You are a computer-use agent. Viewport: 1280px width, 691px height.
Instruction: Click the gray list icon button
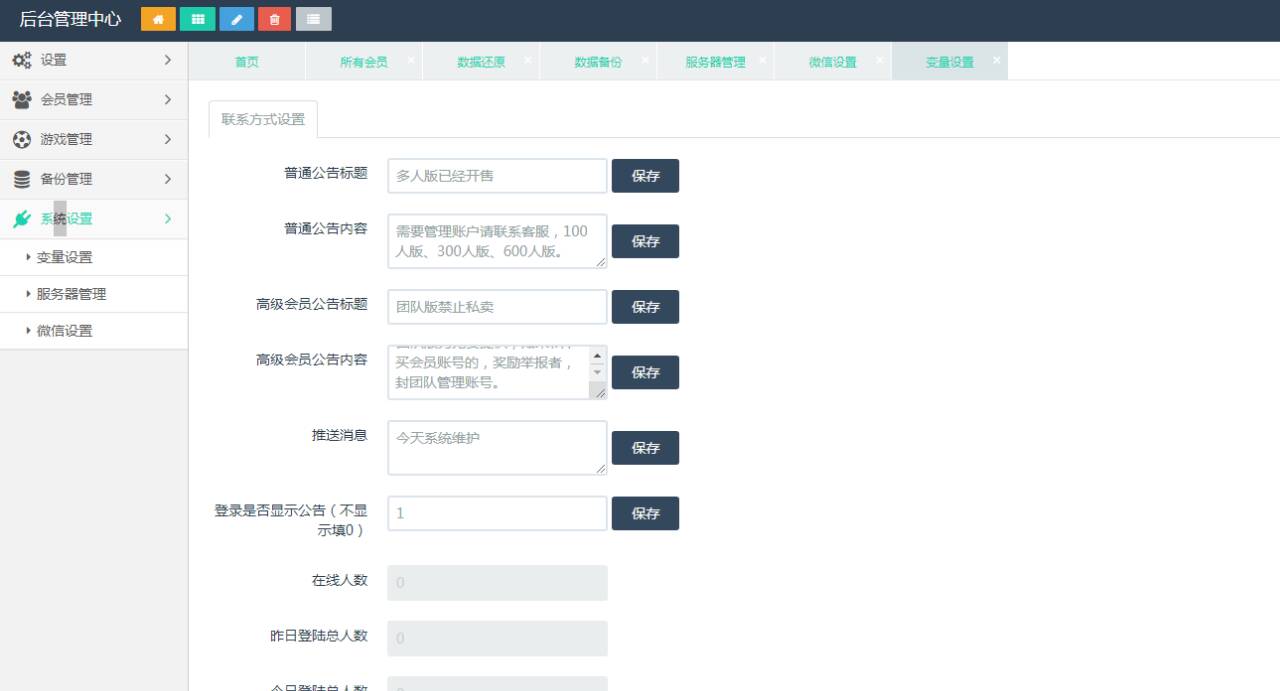pyautogui.click(x=314, y=19)
